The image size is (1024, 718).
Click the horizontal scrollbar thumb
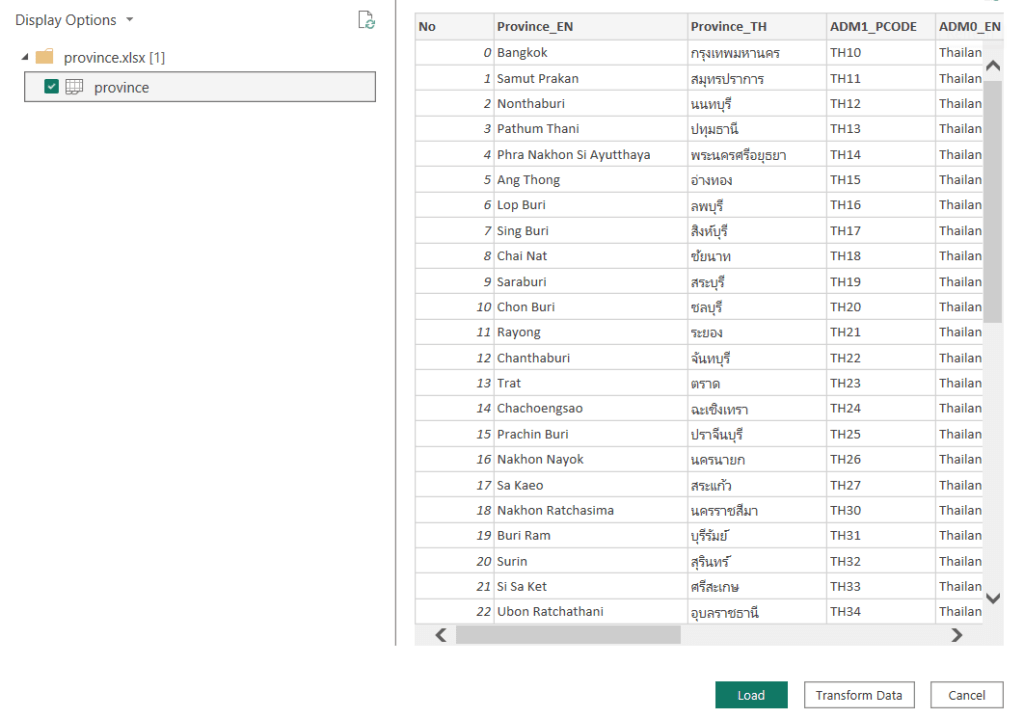click(x=567, y=635)
